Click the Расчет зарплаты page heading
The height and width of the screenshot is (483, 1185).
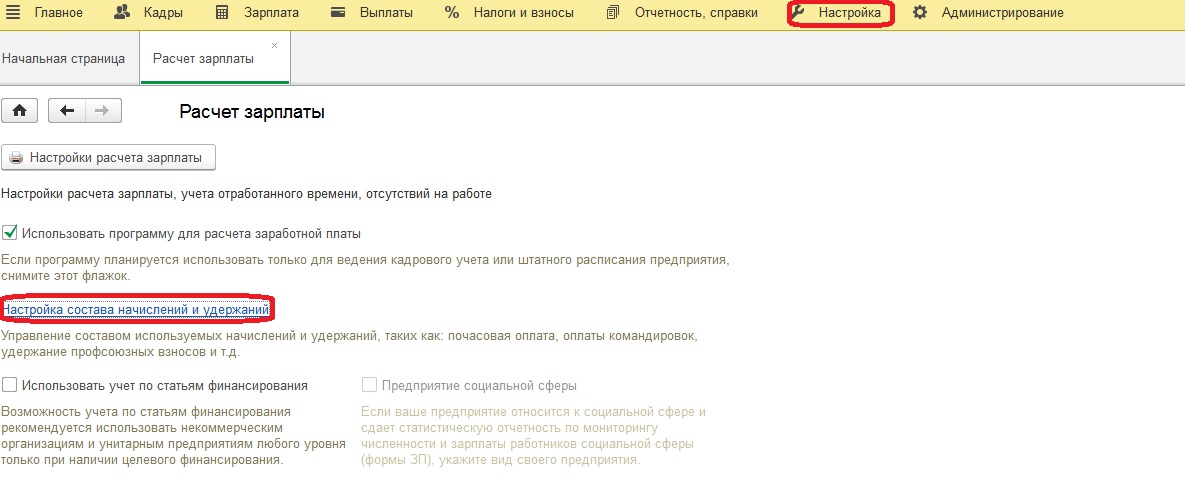coord(252,113)
